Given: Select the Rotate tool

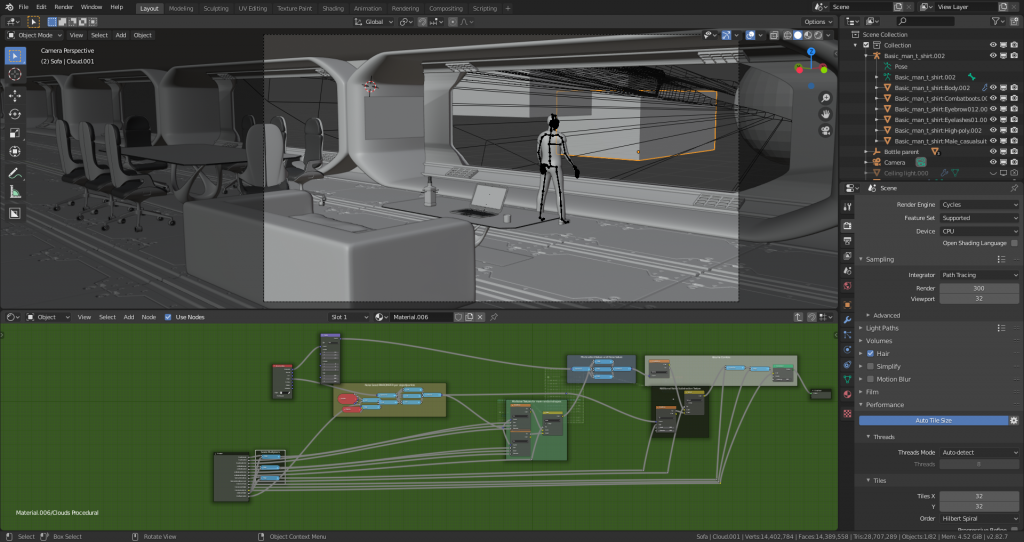Looking at the screenshot, I should coord(14,114).
